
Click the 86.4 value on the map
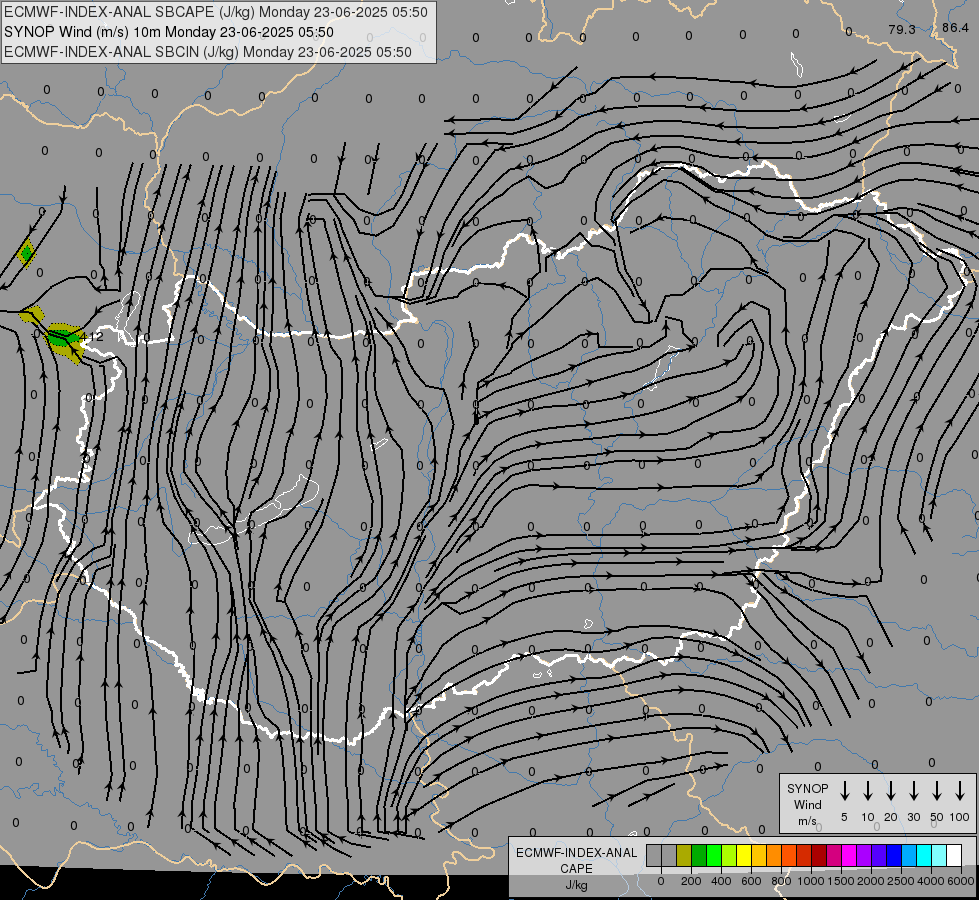[x=955, y=27]
